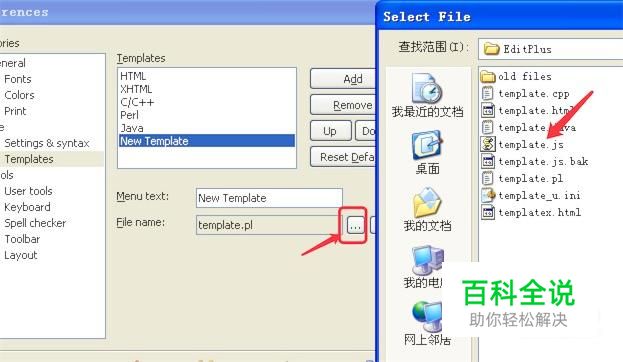Select template.pl file icon
Viewport: 623px width, 362px height.
[488, 178]
